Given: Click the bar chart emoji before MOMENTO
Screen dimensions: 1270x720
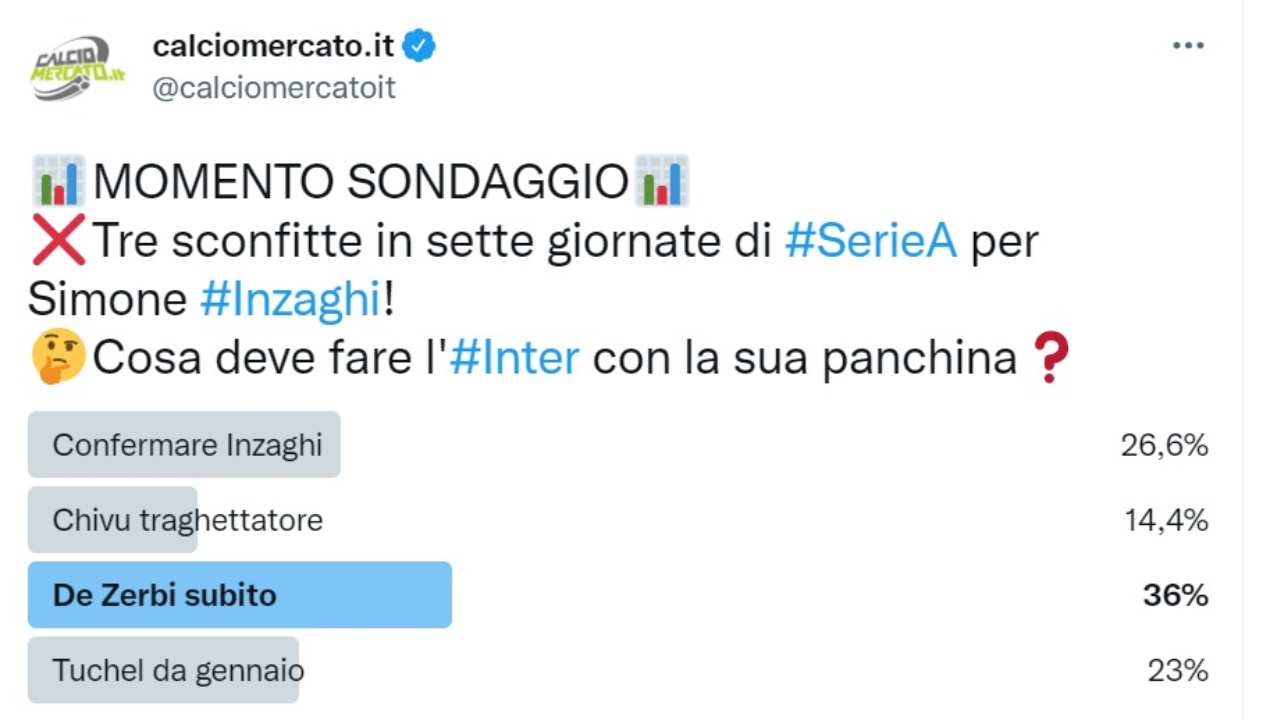Looking at the screenshot, I should pyautogui.click(x=58, y=182).
